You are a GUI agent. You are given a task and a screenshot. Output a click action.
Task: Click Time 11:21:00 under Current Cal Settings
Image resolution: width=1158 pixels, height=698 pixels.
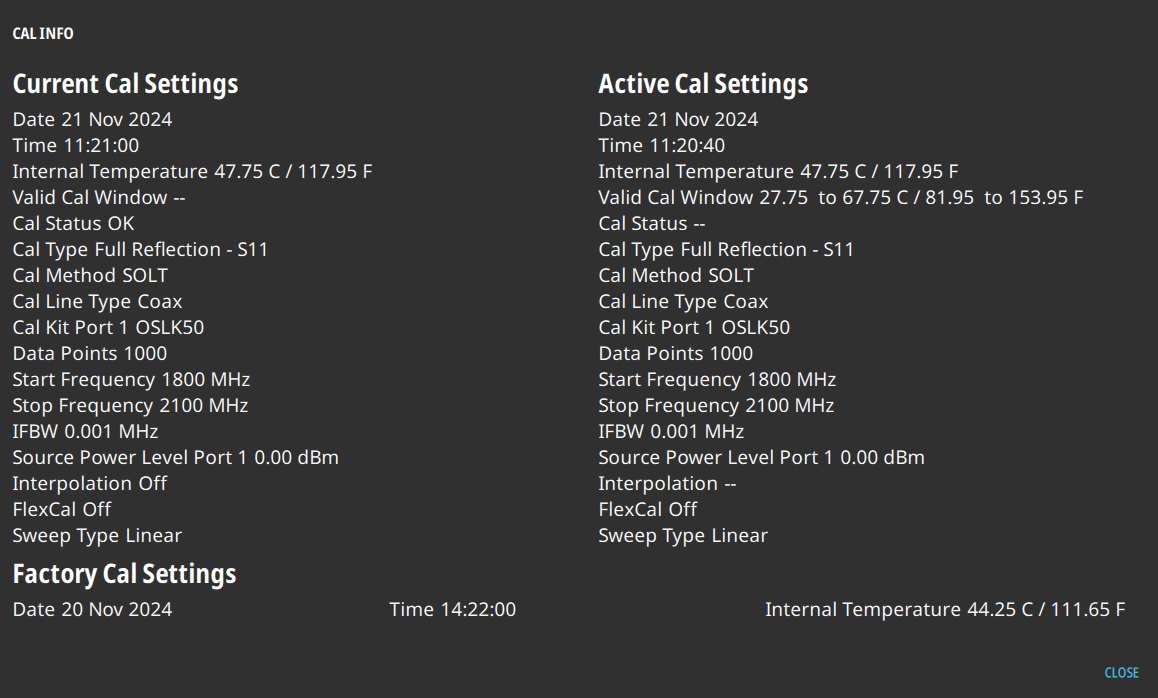click(x=76, y=145)
